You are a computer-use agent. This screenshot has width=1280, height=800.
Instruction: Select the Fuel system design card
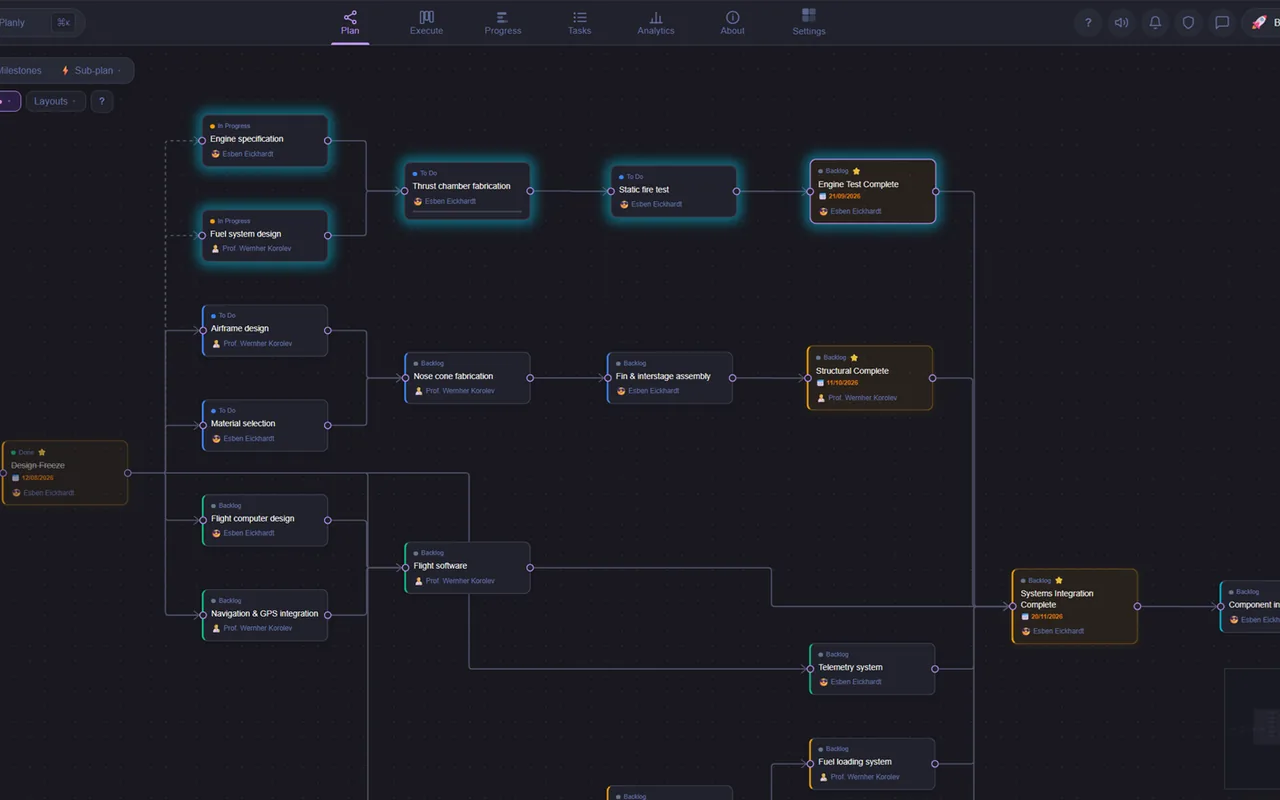pos(265,235)
